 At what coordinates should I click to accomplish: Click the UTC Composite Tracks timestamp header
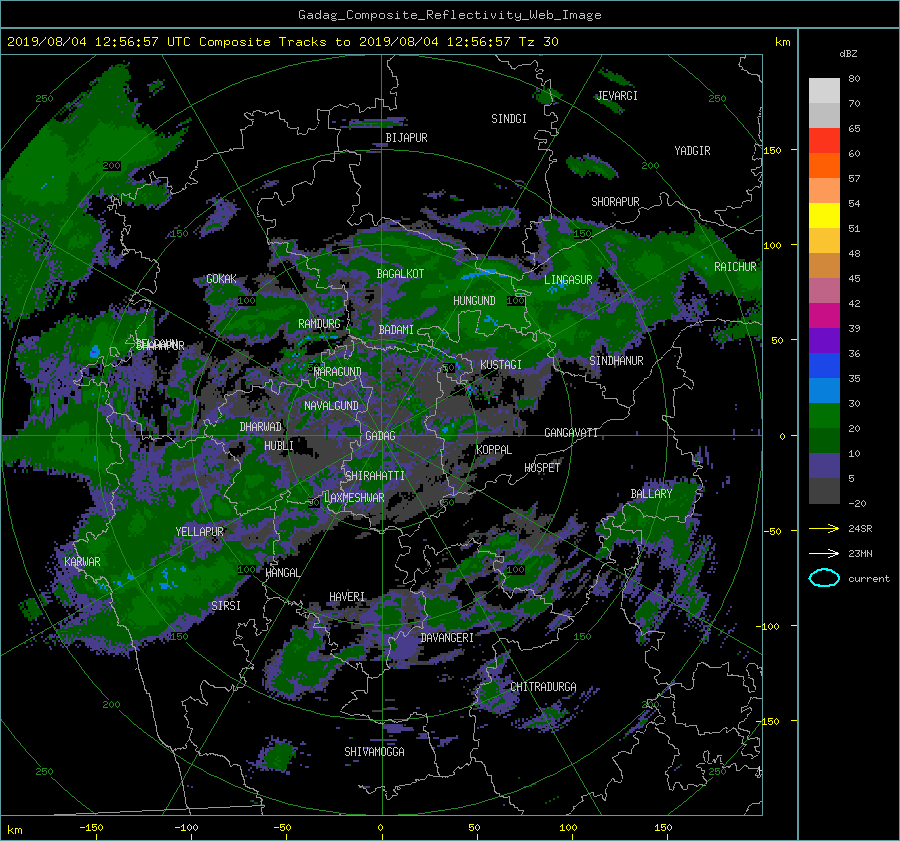(x=282, y=42)
